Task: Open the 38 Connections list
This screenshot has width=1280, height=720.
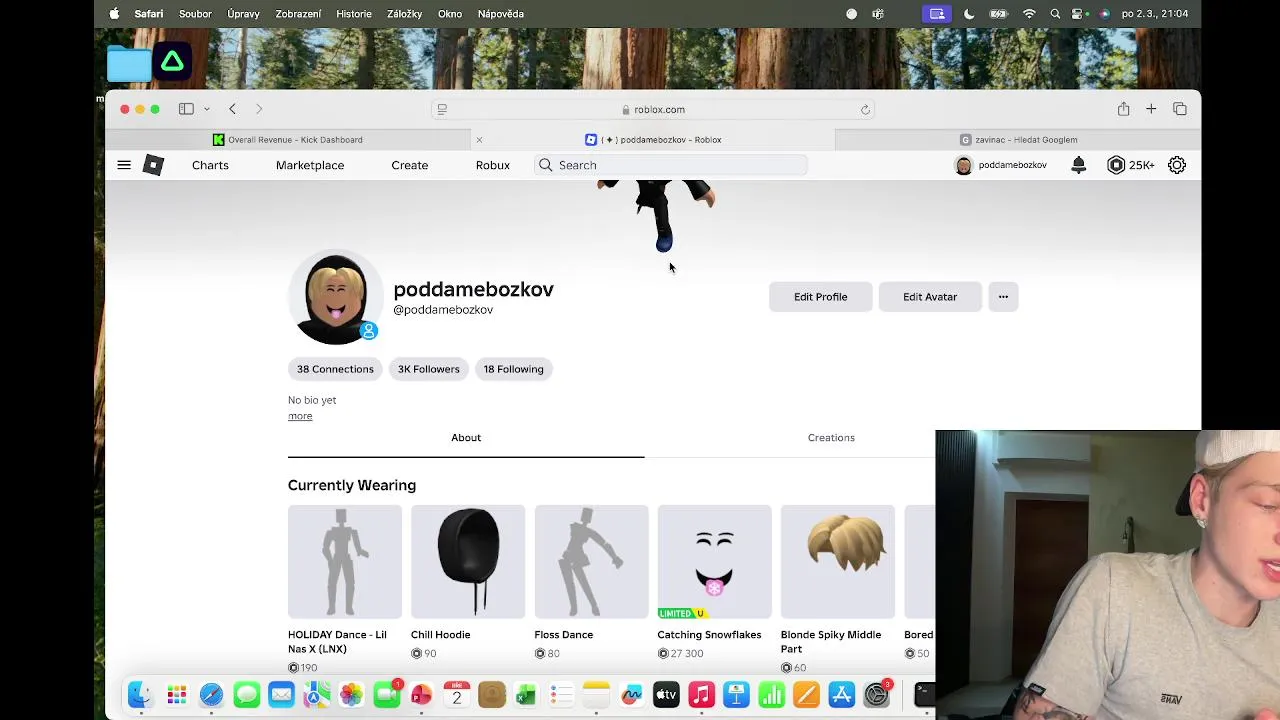Action: pyautogui.click(x=335, y=369)
